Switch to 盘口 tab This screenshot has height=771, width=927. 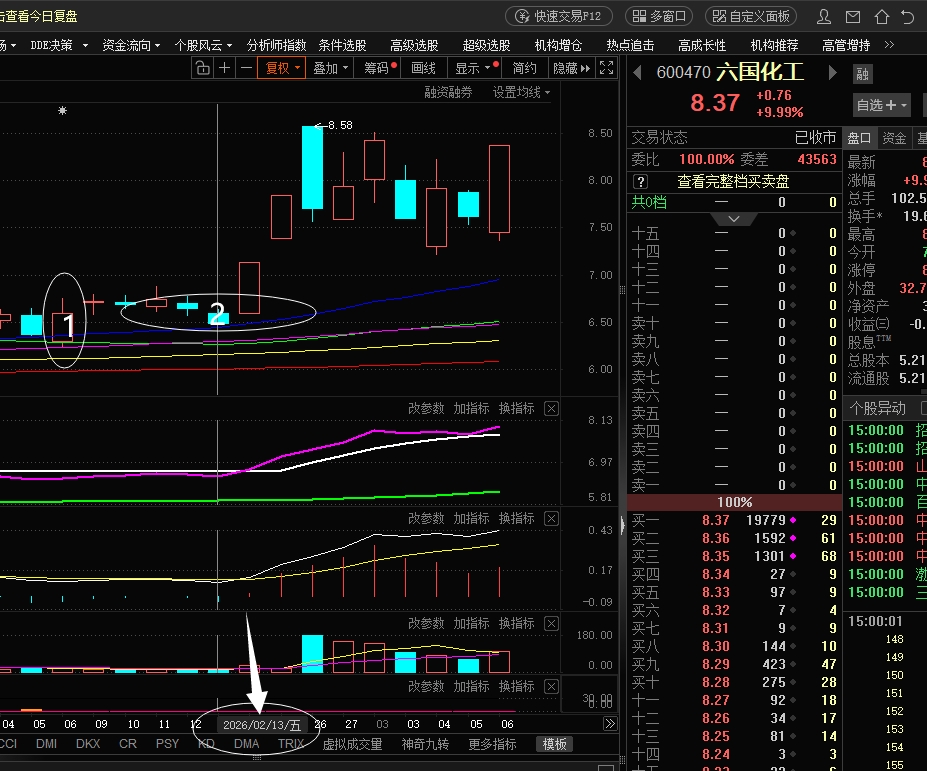859,138
